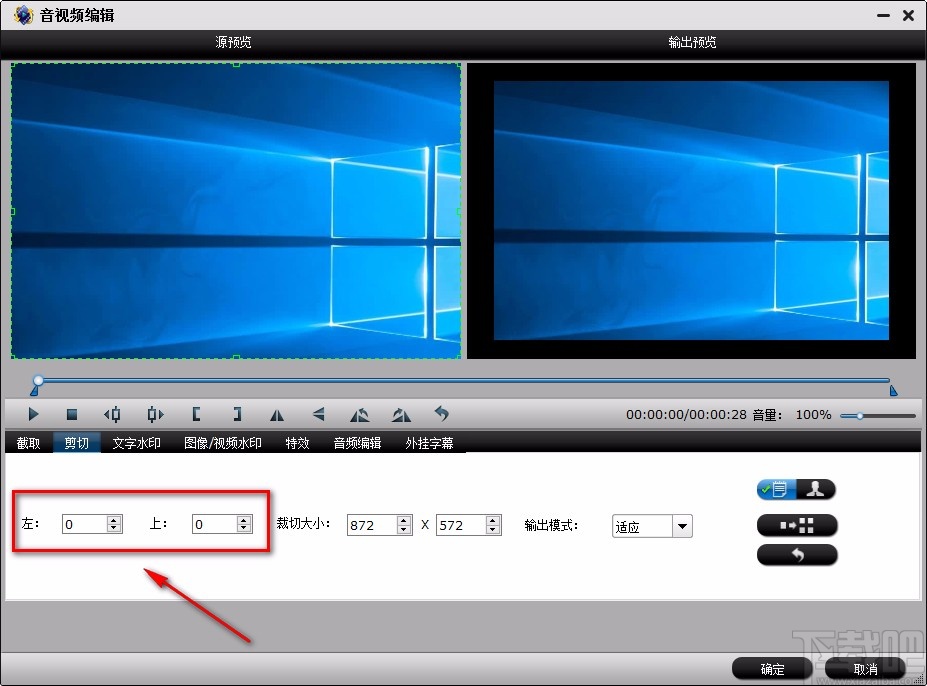Set the clip start point marker
The image size is (927, 686).
click(196, 414)
